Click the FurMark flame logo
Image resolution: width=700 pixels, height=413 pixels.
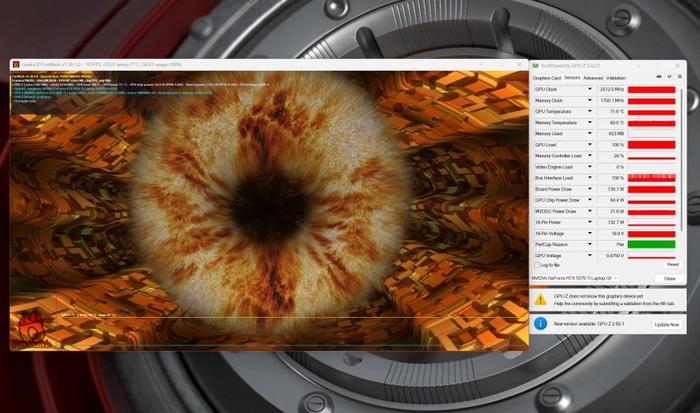tap(32, 330)
